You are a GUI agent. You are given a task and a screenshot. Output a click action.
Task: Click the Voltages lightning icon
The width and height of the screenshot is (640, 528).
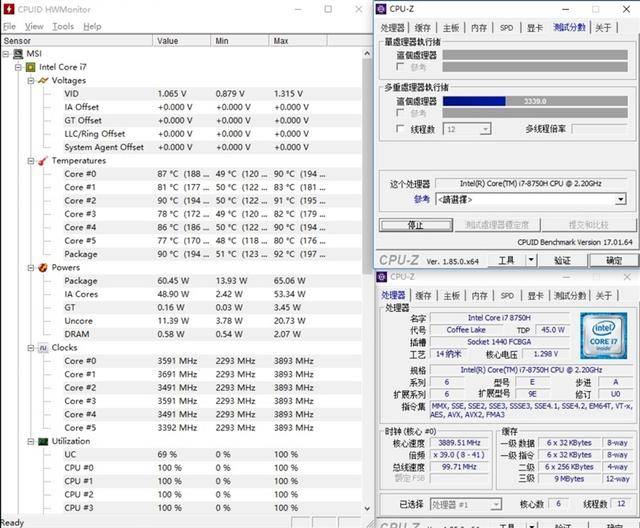(x=43, y=80)
